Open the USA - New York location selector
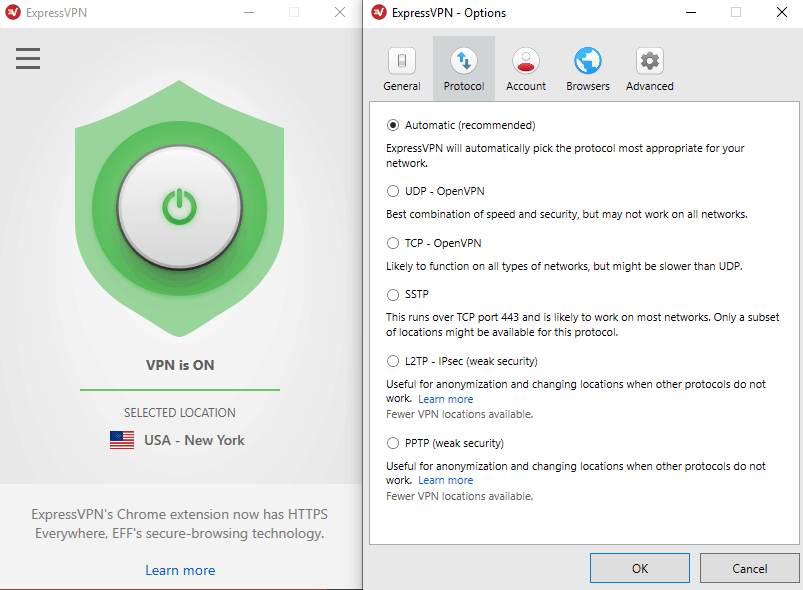 (178, 440)
